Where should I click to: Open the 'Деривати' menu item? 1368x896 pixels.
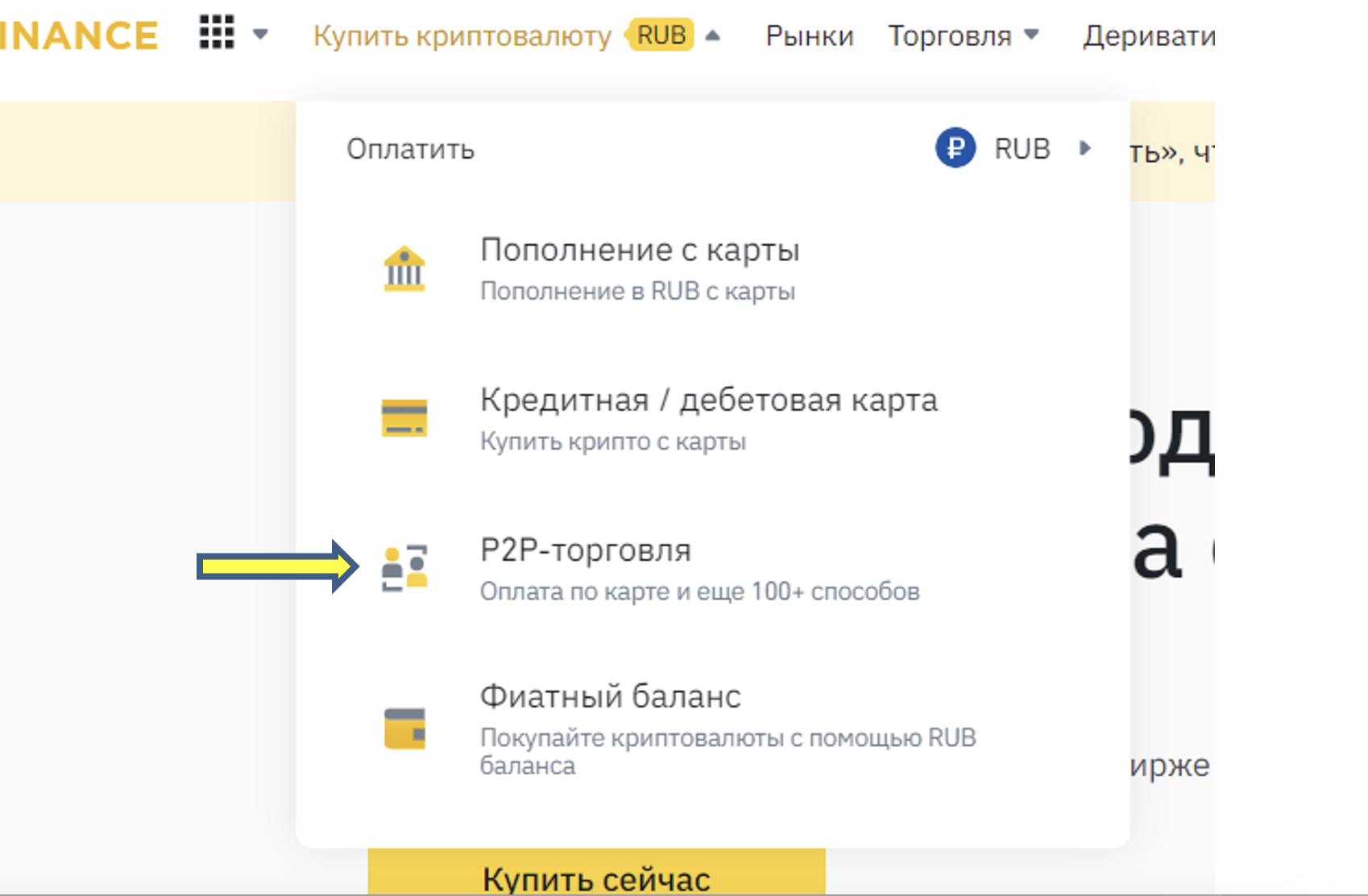(1148, 36)
